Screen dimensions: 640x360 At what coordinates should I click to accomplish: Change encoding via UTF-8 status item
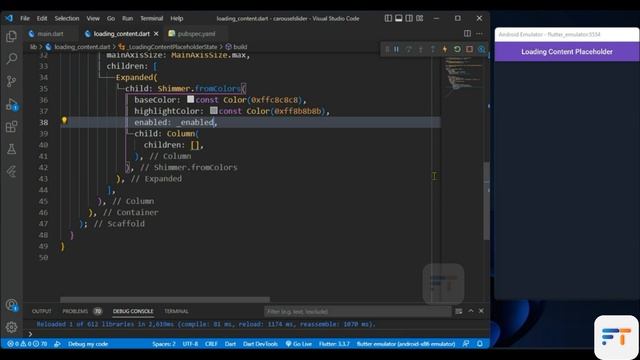(x=190, y=344)
